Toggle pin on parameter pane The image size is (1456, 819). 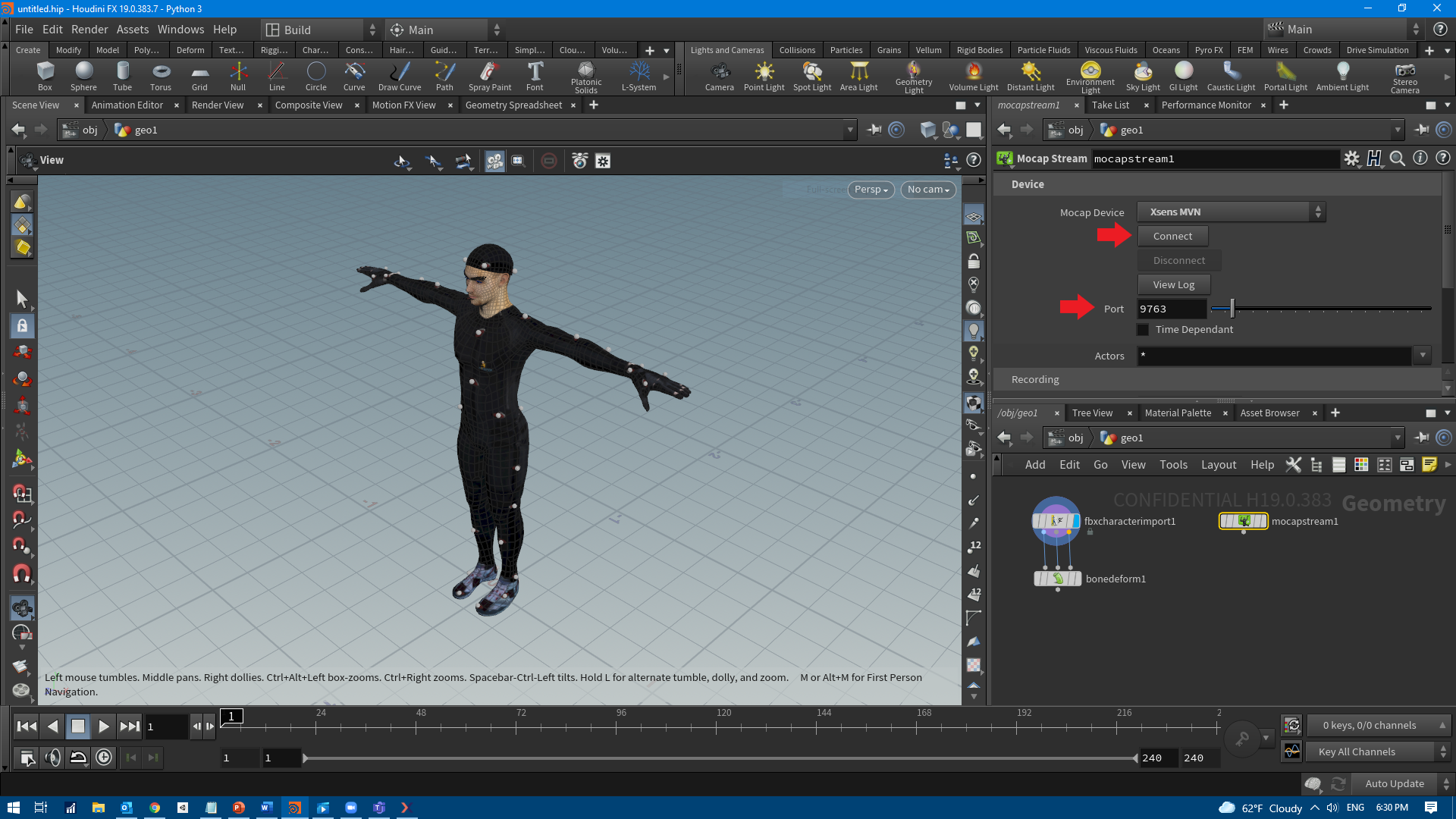click(1421, 130)
